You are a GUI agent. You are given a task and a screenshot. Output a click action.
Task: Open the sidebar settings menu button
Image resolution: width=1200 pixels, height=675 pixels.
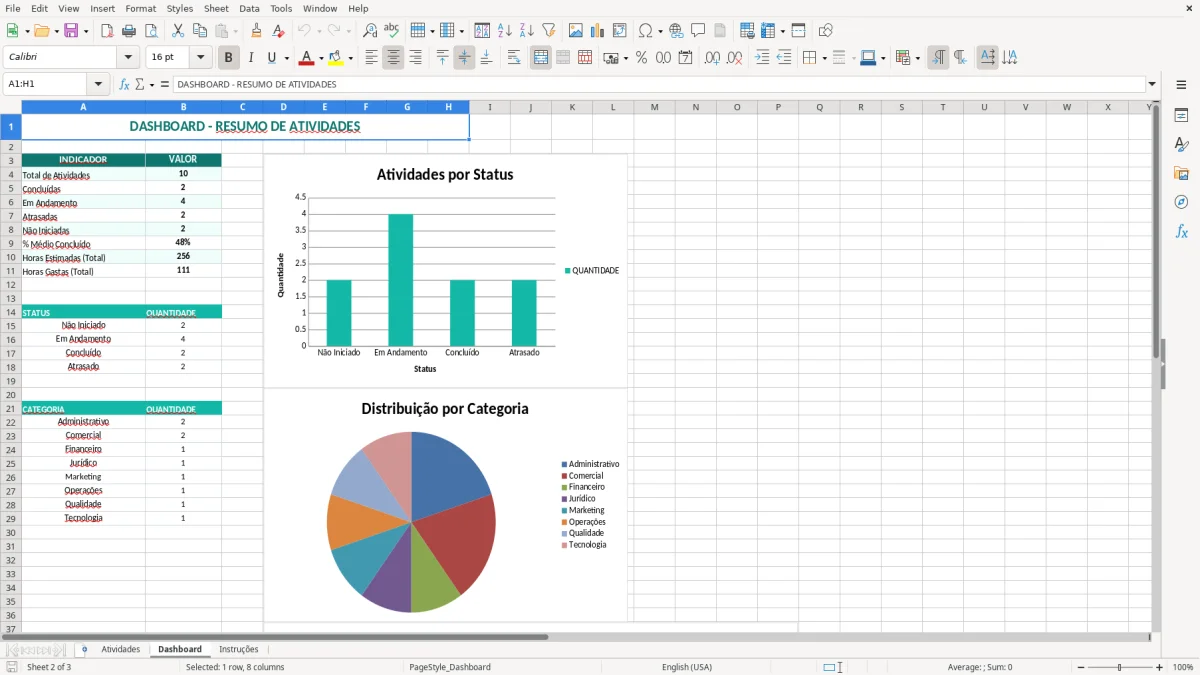1181,85
